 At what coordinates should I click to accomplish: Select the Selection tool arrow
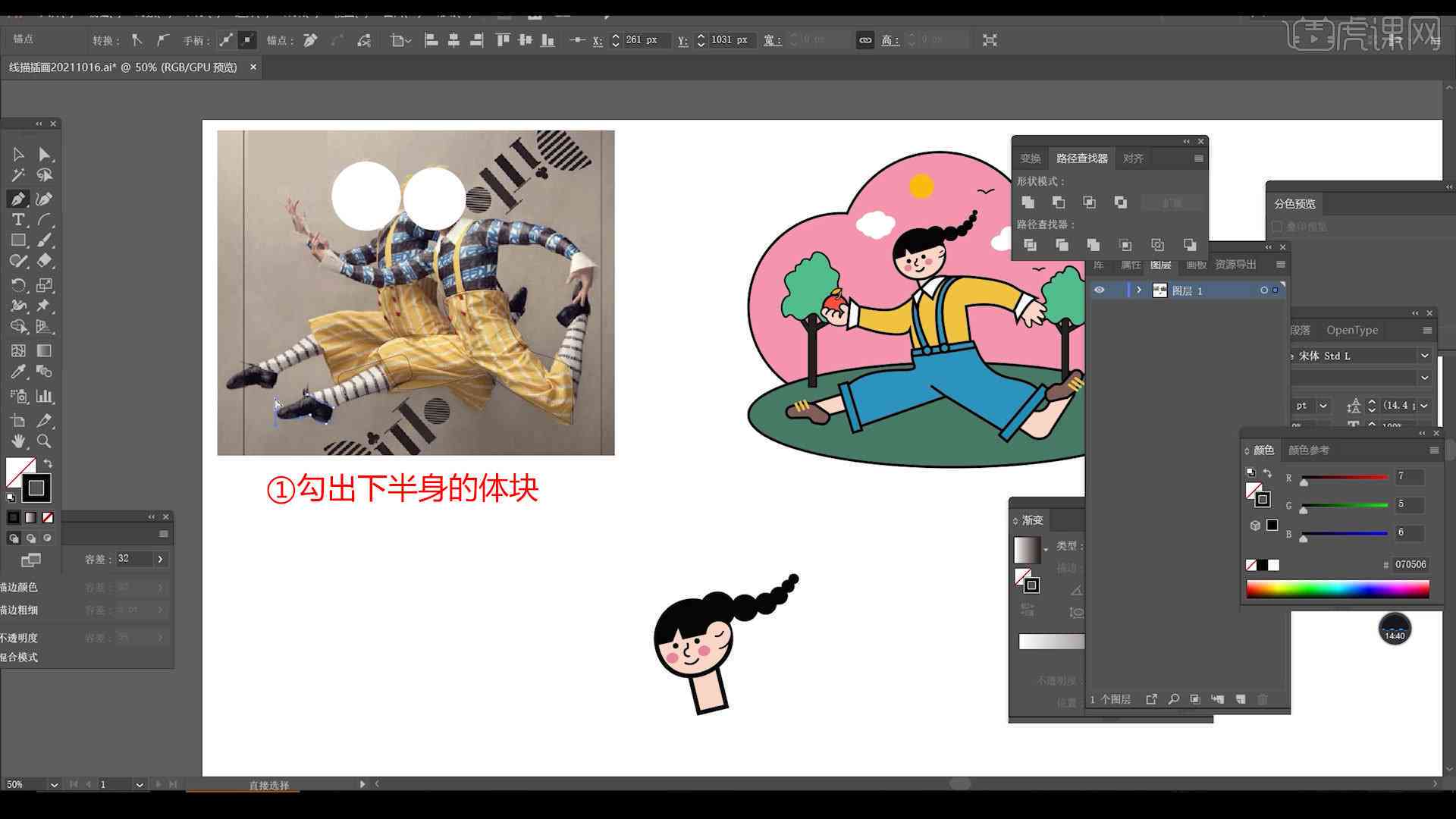click(18, 155)
